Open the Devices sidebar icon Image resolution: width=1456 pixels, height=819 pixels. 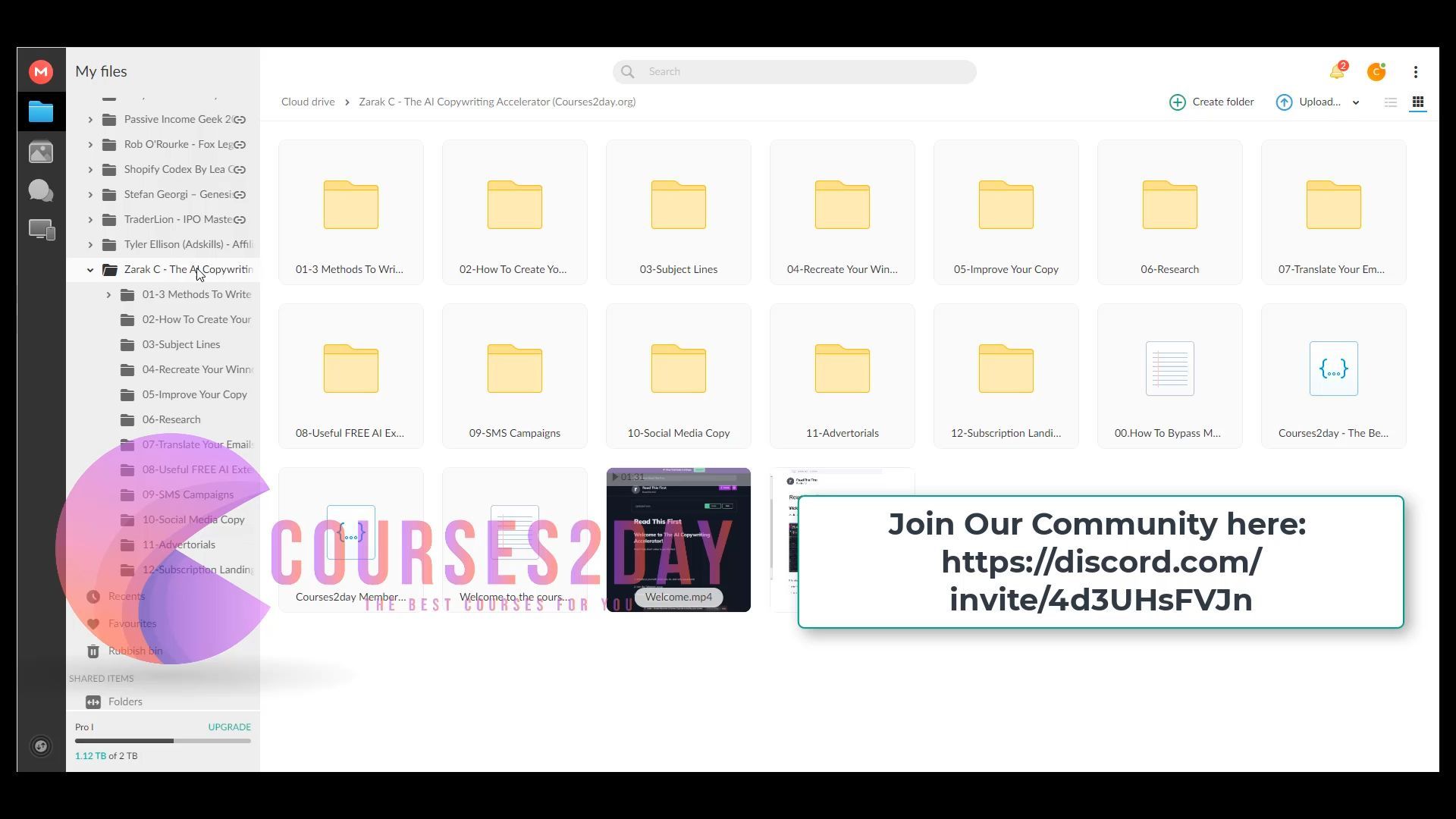point(41,230)
